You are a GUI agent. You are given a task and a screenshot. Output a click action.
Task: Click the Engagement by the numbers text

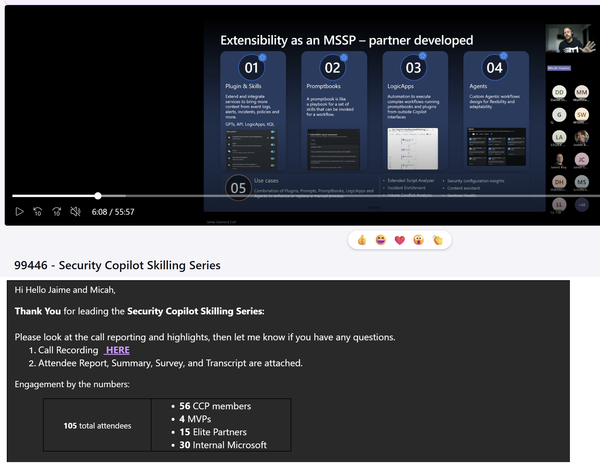72,384
